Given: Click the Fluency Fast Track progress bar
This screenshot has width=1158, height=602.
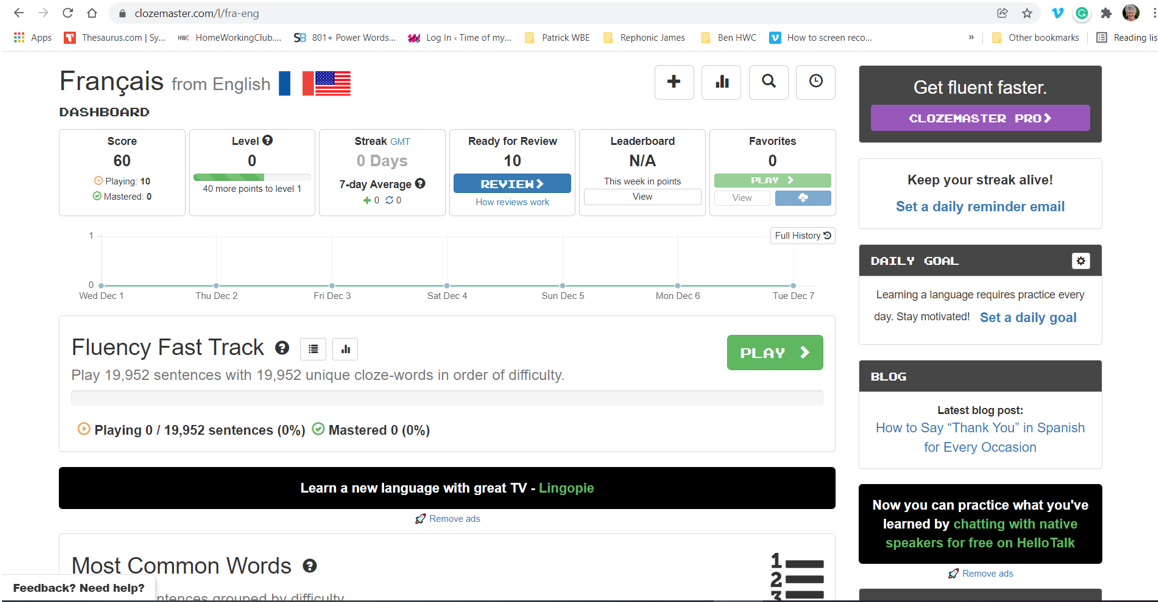Looking at the screenshot, I should 447,398.
